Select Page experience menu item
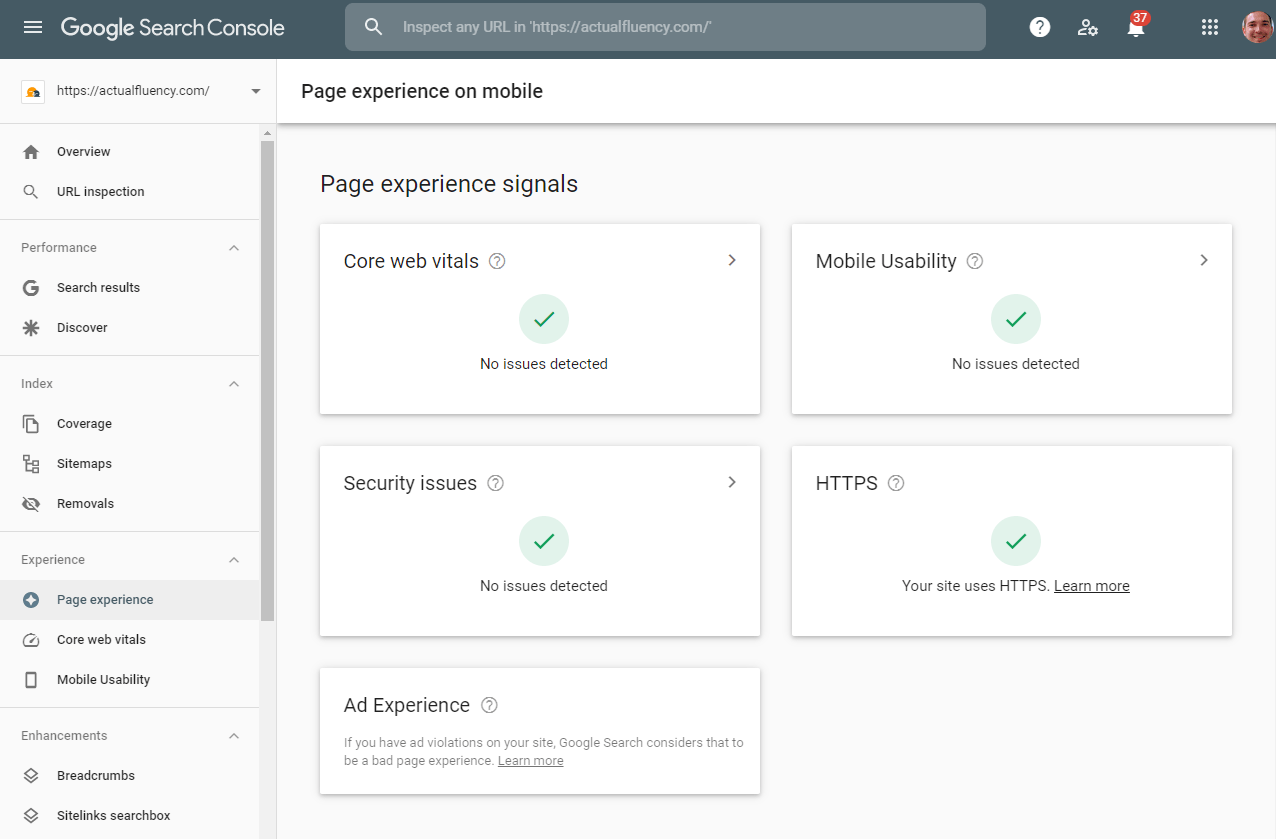The height and width of the screenshot is (839, 1276). point(130,600)
